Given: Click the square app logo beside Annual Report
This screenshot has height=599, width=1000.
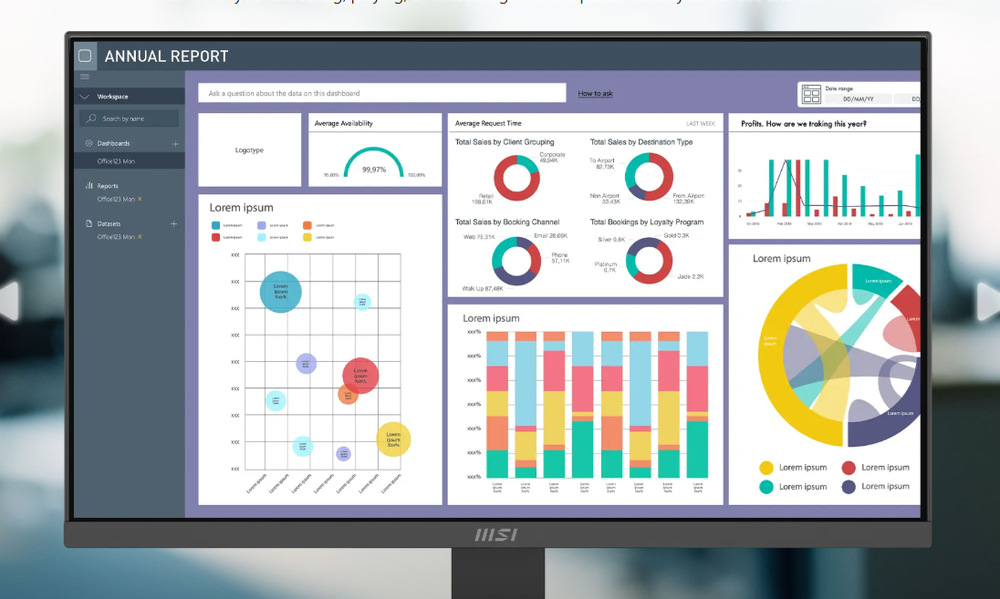Looking at the screenshot, I should click(85, 56).
